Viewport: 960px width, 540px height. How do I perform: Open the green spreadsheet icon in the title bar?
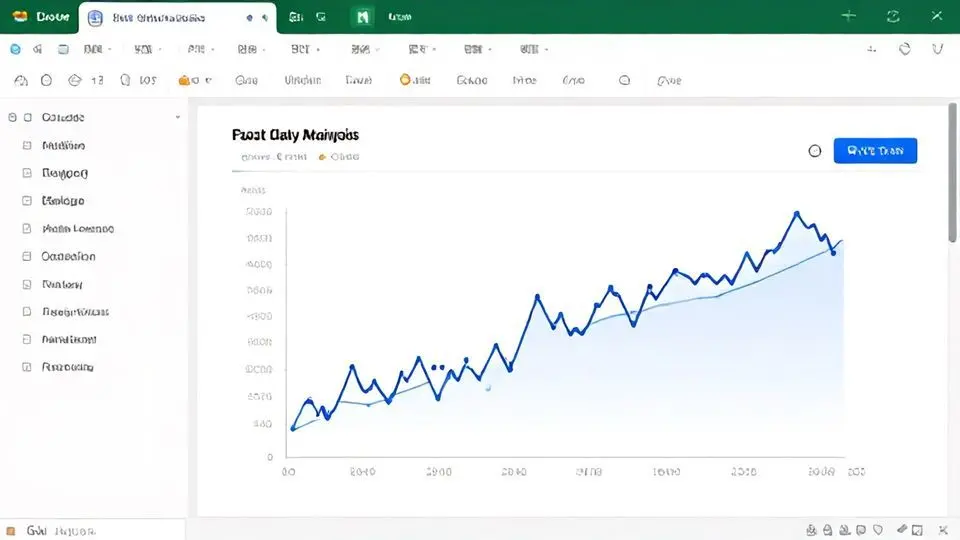[363, 17]
